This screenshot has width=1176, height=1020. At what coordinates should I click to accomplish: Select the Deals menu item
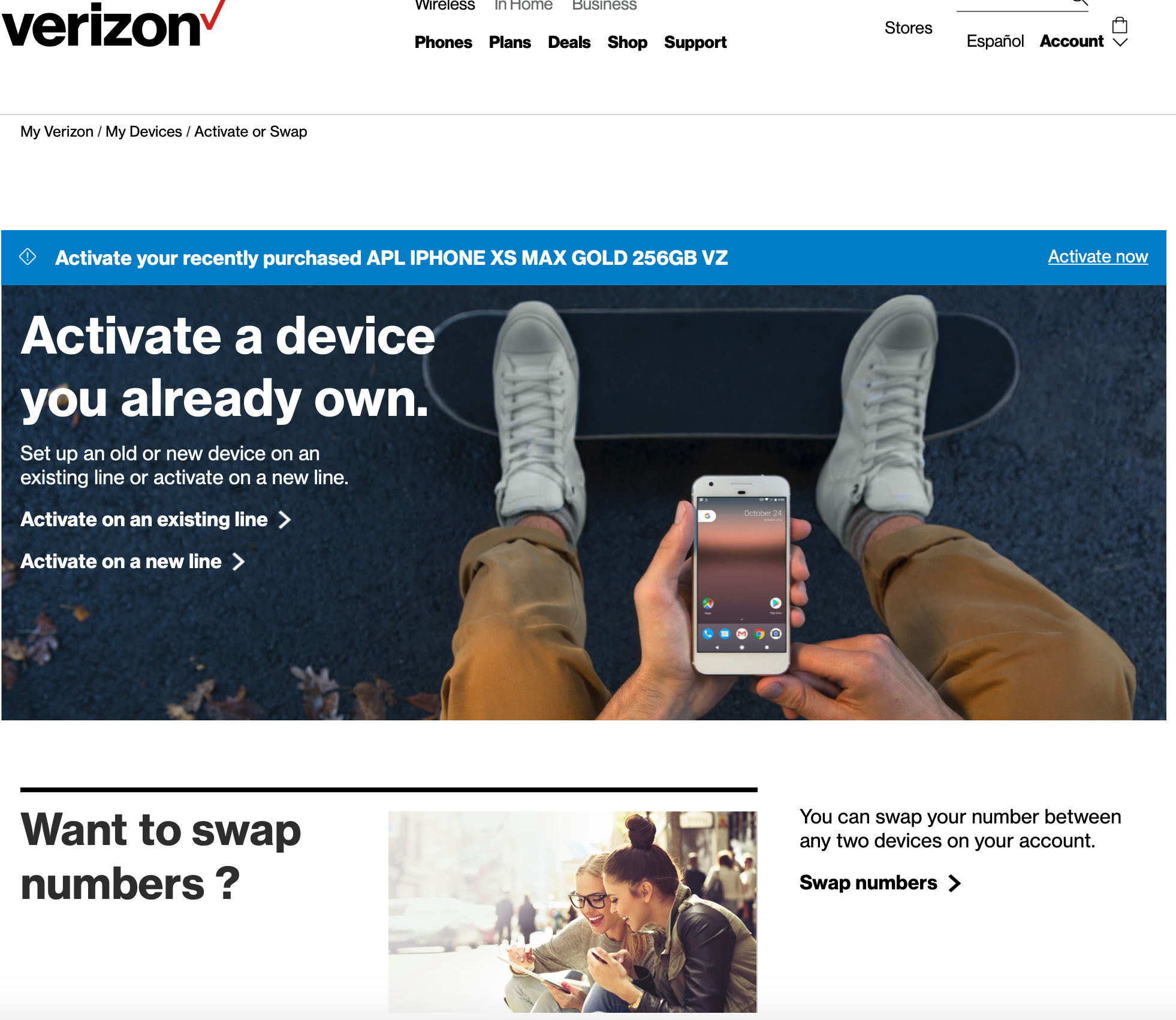tap(569, 43)
